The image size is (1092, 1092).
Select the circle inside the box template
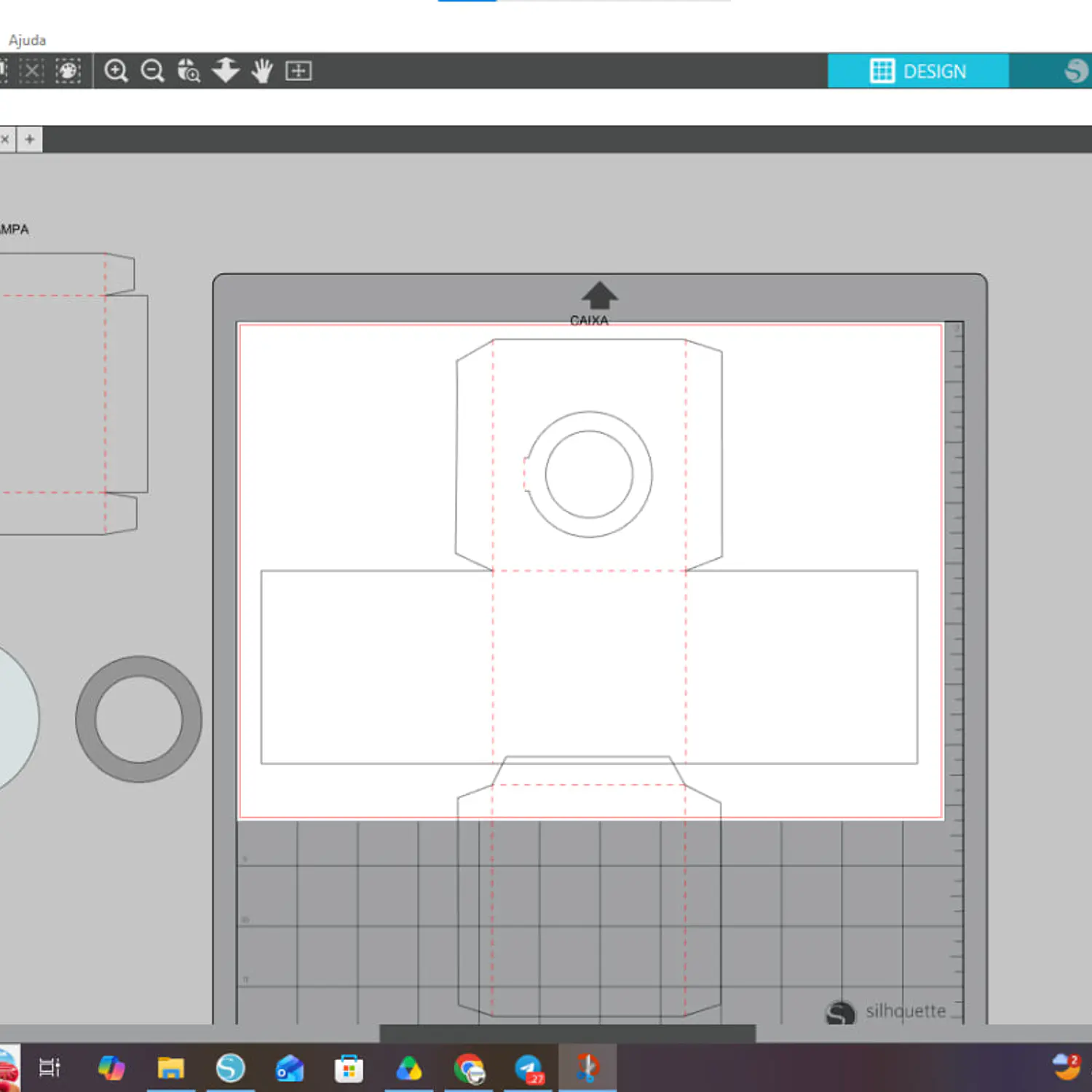pyautogui.click(x=589, y=475)
